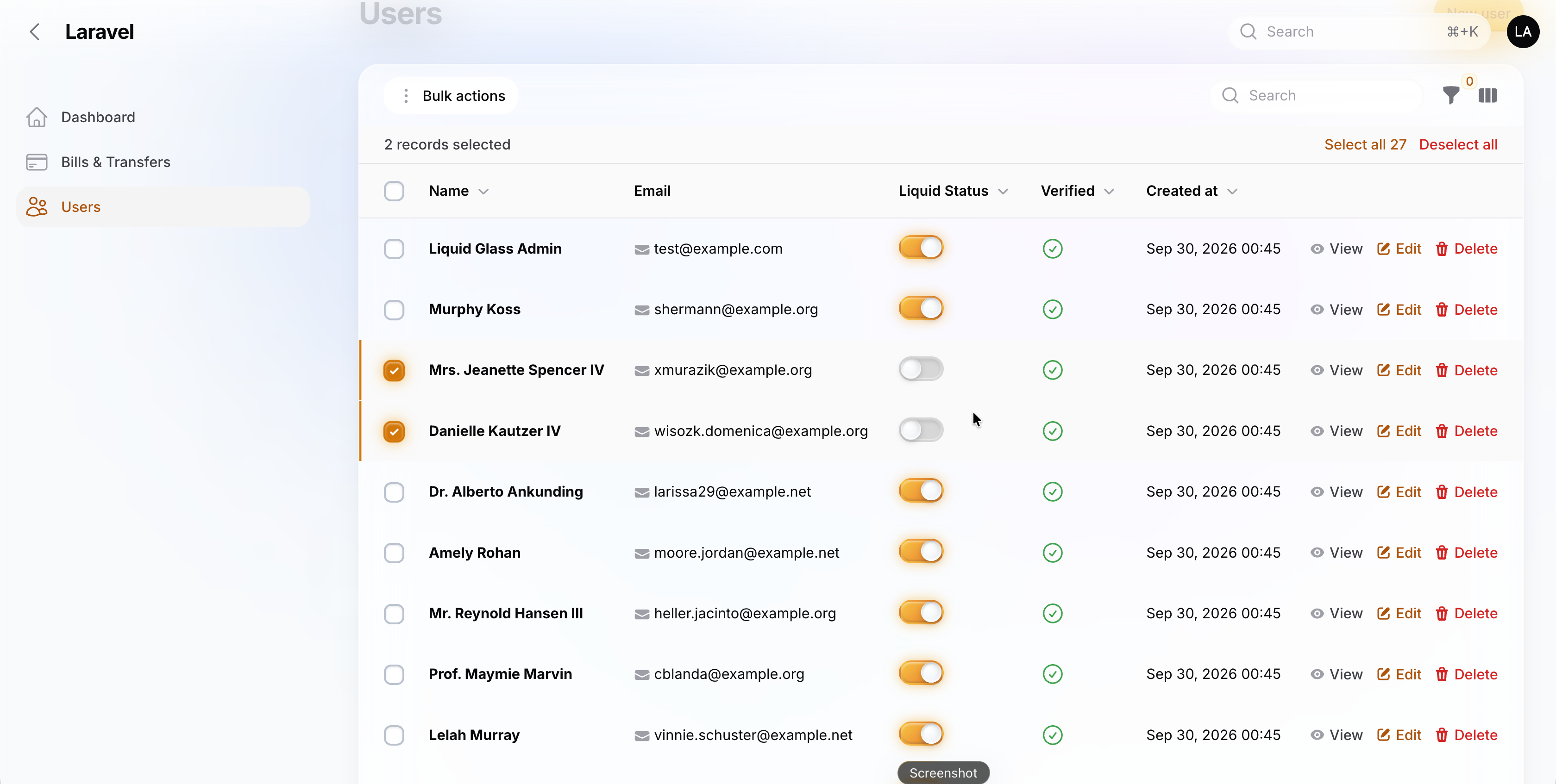
Task: Uncheck Mrs. Jeanette Spencer IV row checkbox
Action: [394, 371]
